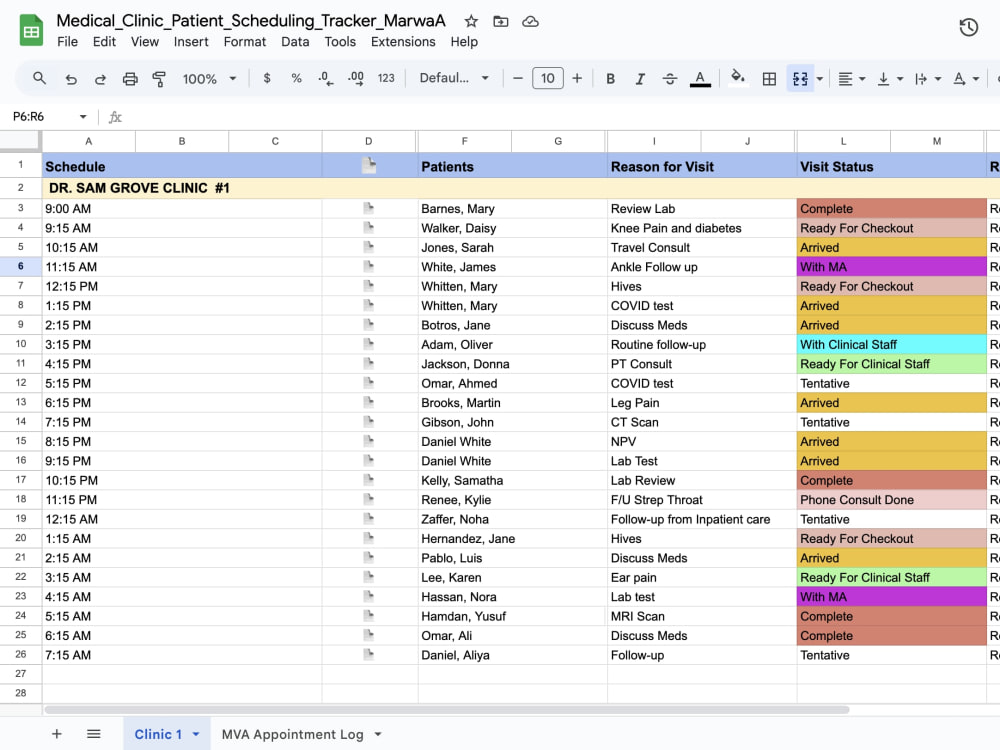Star the document with the star icon
The height and width of the screenshot is (750, 1000).
[x=471, y=22]
